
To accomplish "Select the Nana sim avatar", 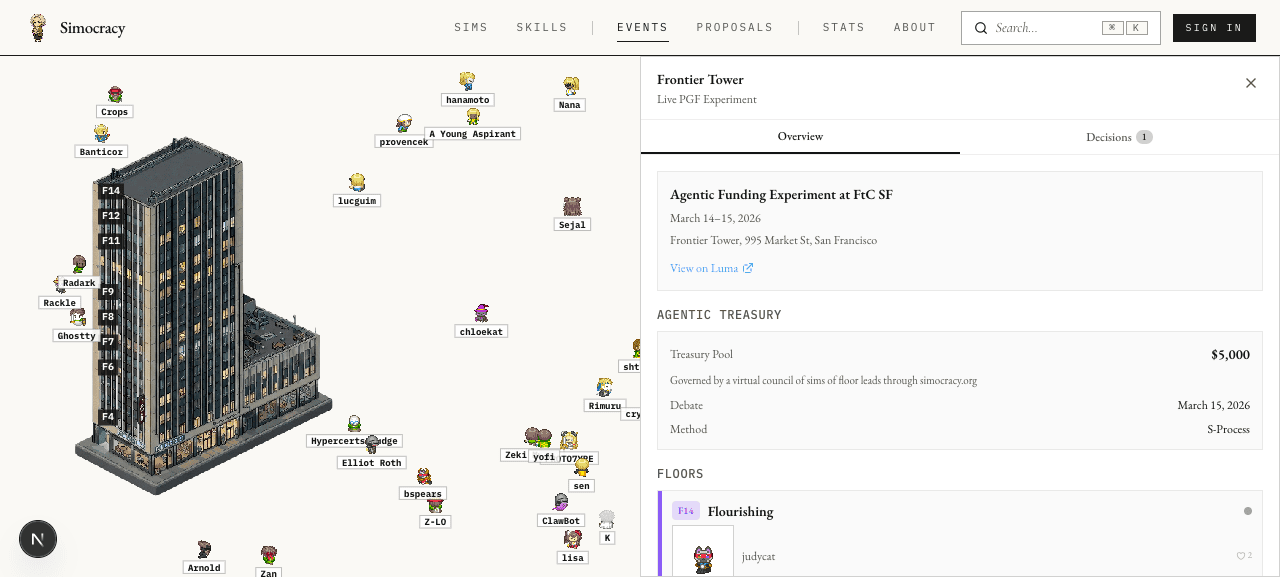I will coord(570,87).
